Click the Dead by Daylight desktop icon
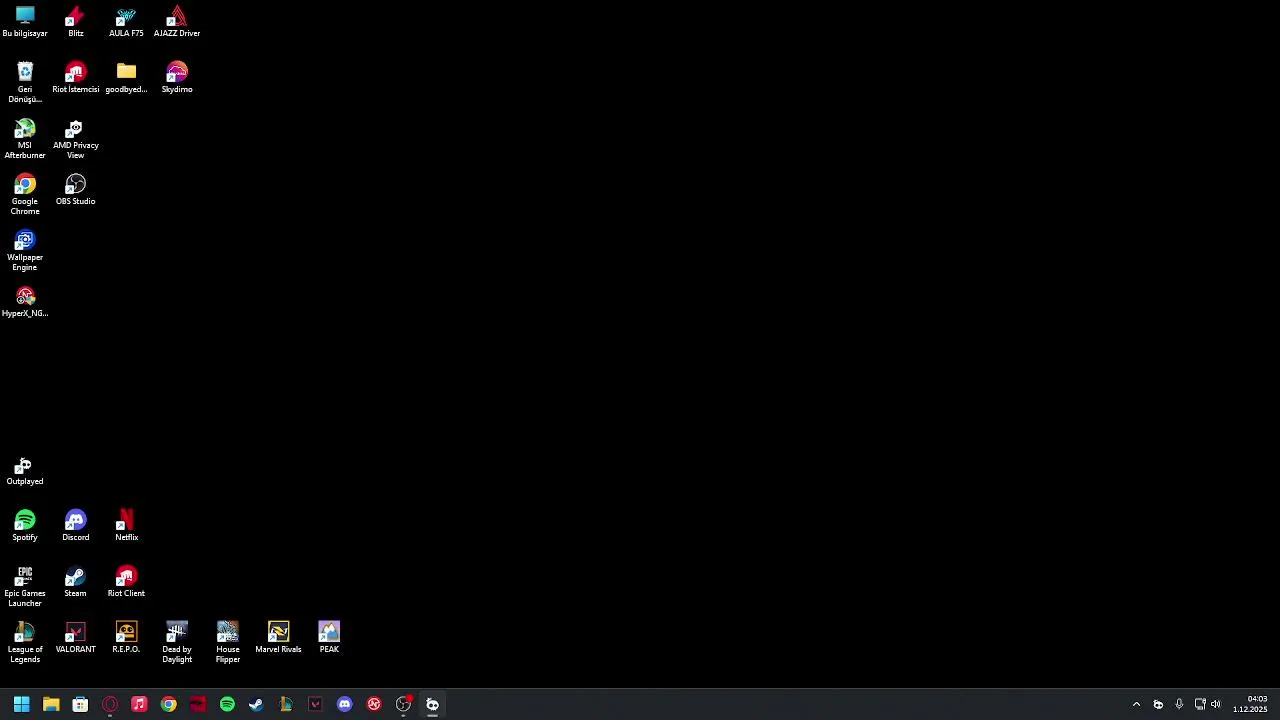1280x720 pixels. [x=177, y=643]
